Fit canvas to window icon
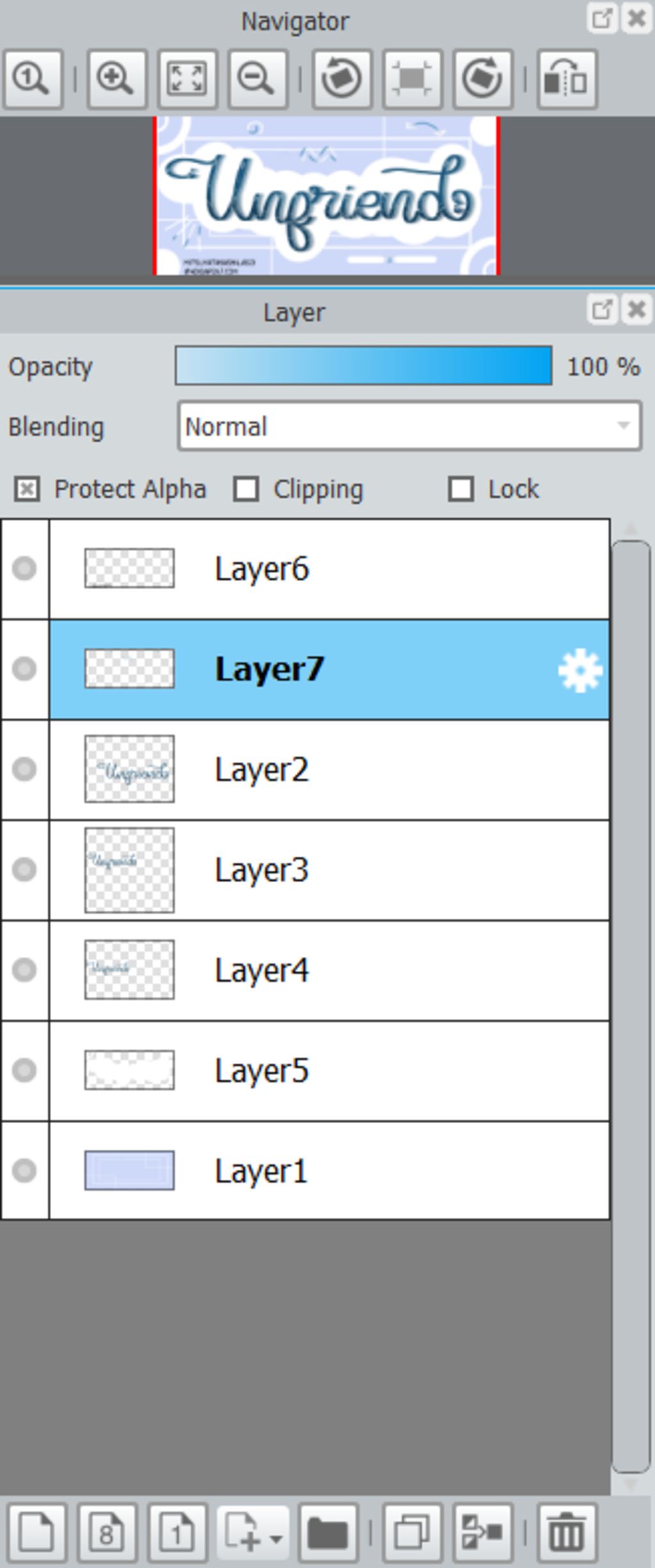The width and height of the screenshot is (655, 1568). pyautogui.click(x=187, y=79)
